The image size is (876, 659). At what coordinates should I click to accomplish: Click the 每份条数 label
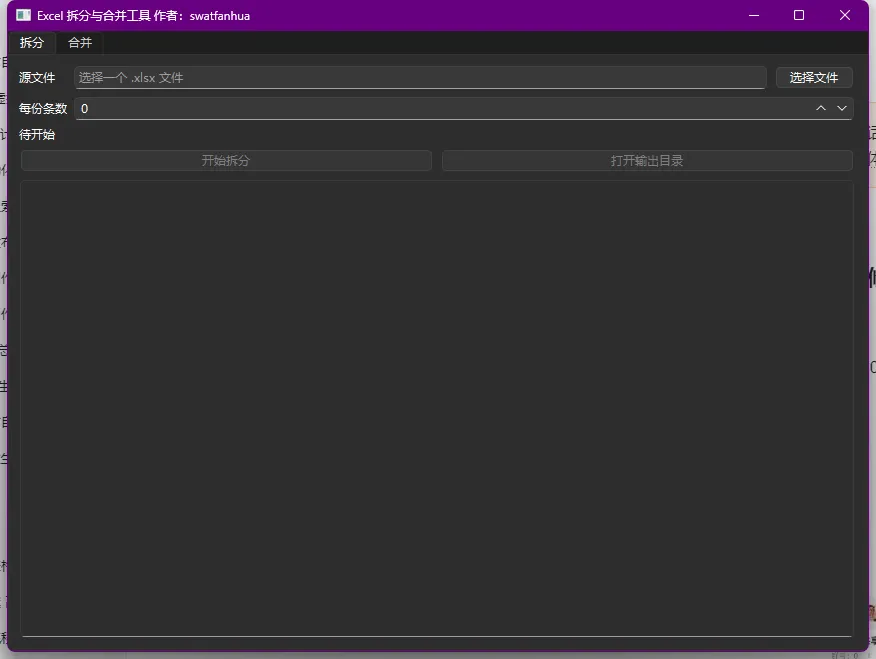pos(43,109)
